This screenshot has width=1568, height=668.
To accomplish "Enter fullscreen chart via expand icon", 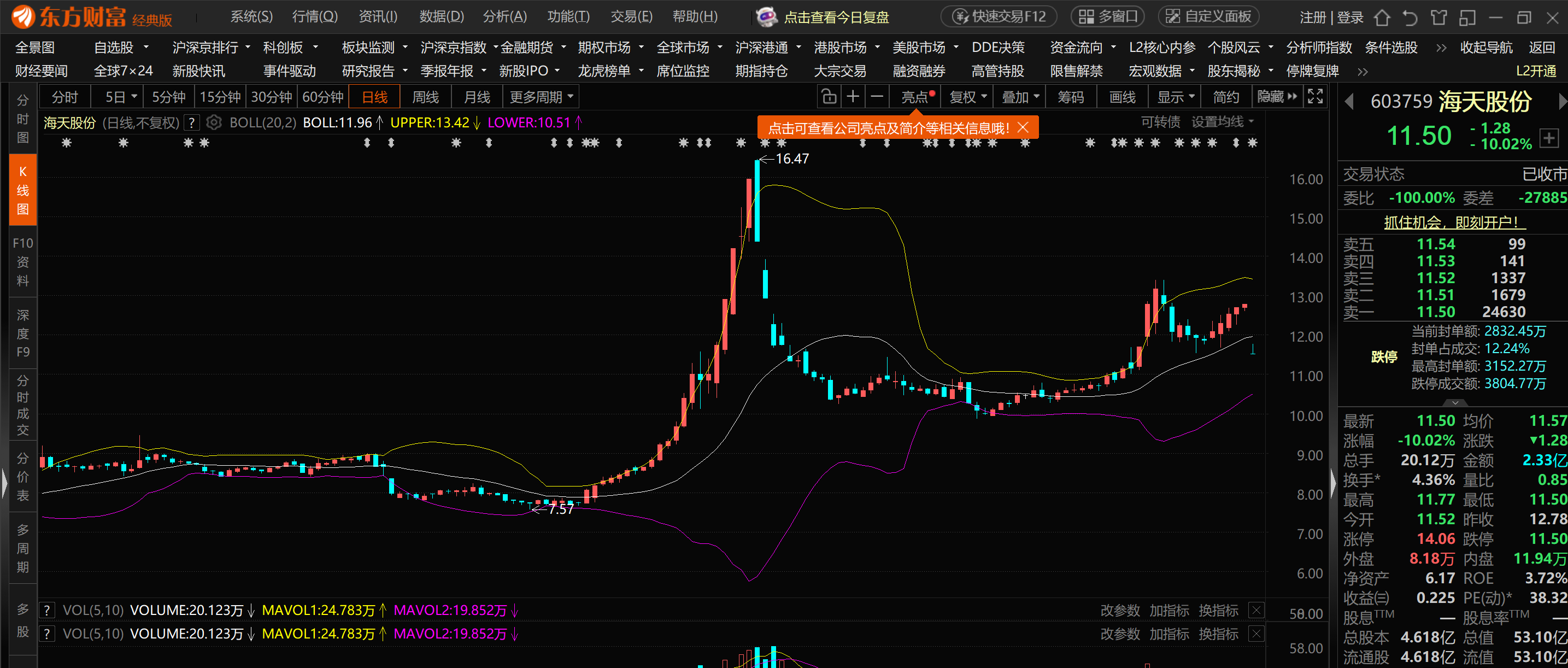I will pyautogui.click(x=1315, y=97).
